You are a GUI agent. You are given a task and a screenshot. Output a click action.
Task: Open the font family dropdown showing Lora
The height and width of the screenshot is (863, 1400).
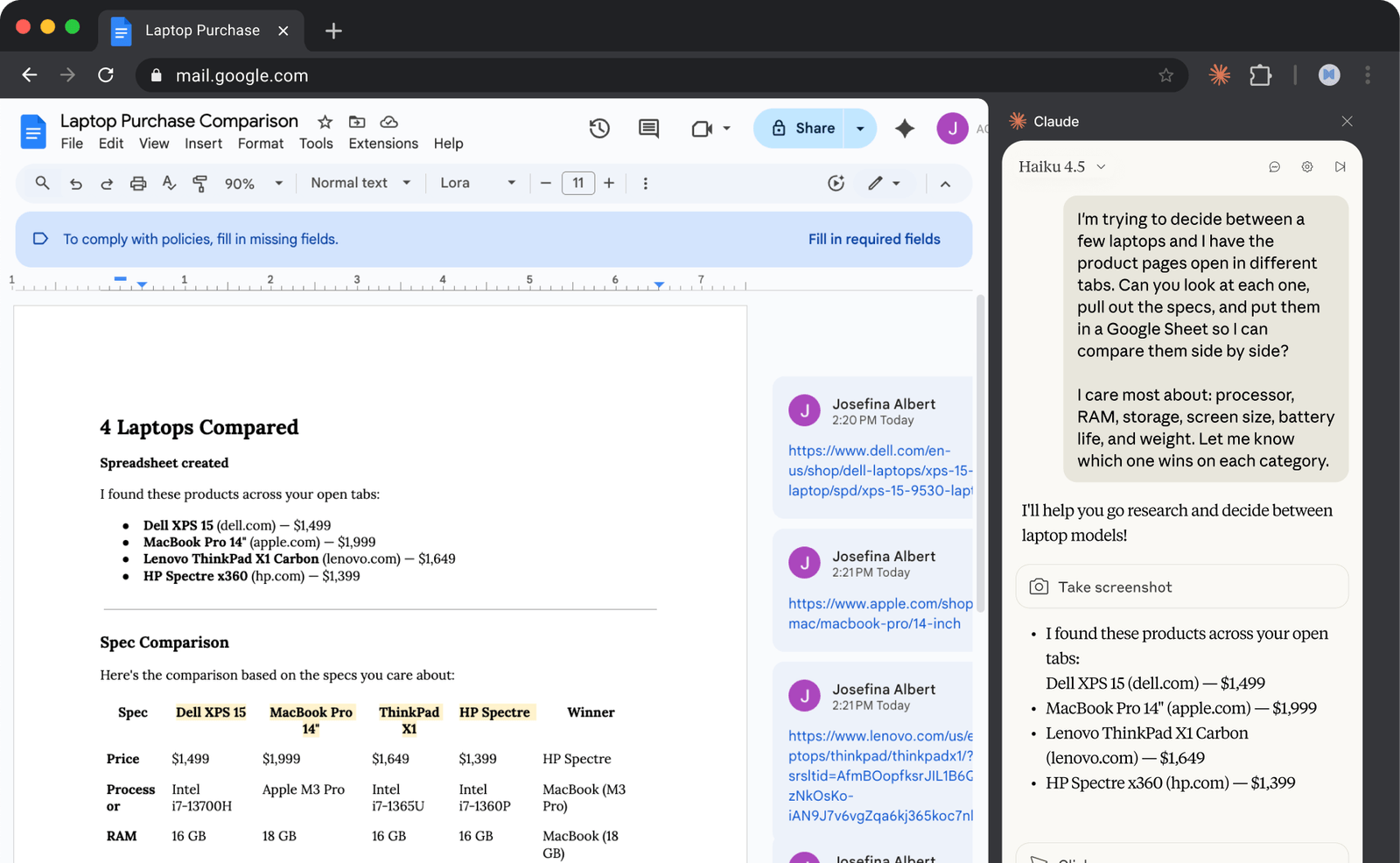[476, 183]
